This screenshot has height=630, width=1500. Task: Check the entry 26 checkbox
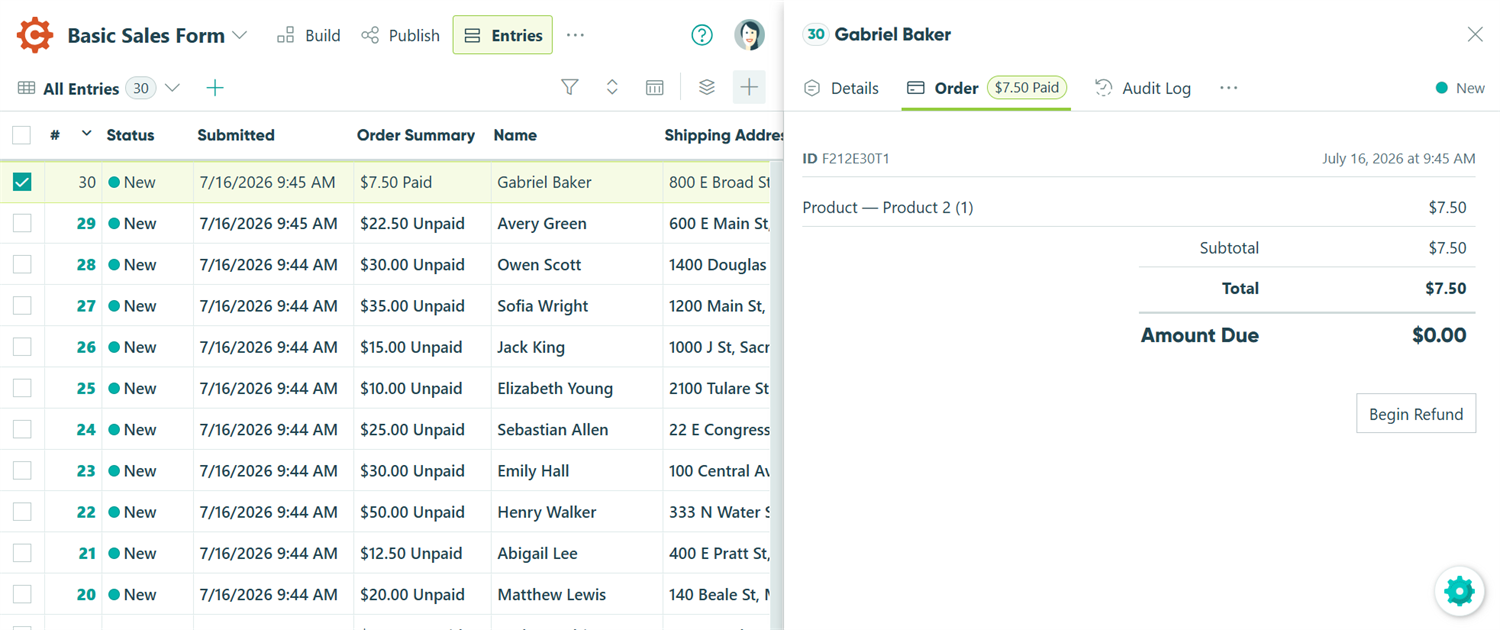coord(22,347)
